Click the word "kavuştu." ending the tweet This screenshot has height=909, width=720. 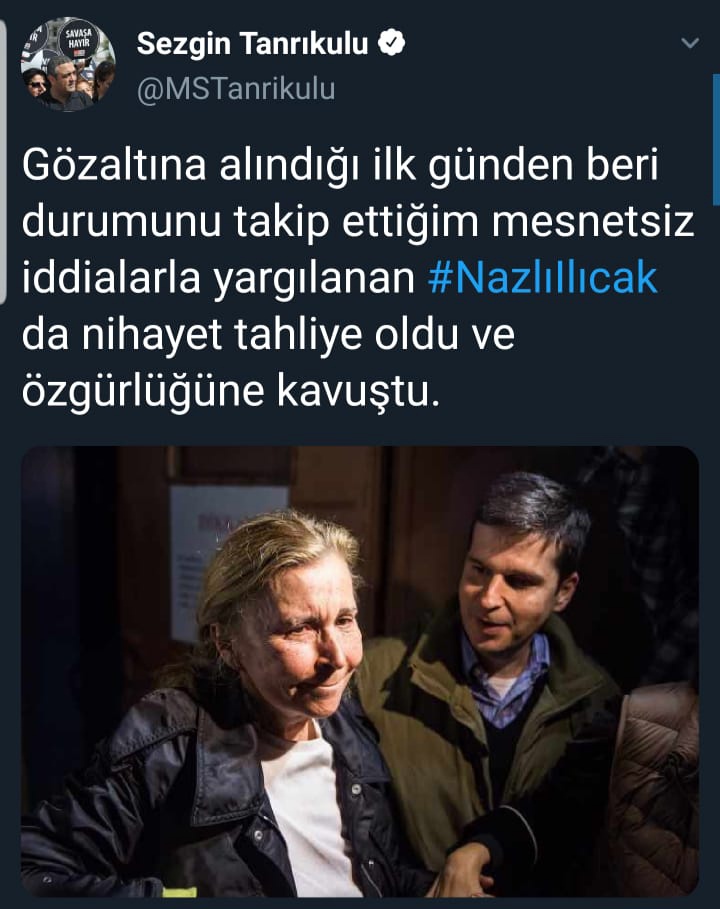[358, 392]
